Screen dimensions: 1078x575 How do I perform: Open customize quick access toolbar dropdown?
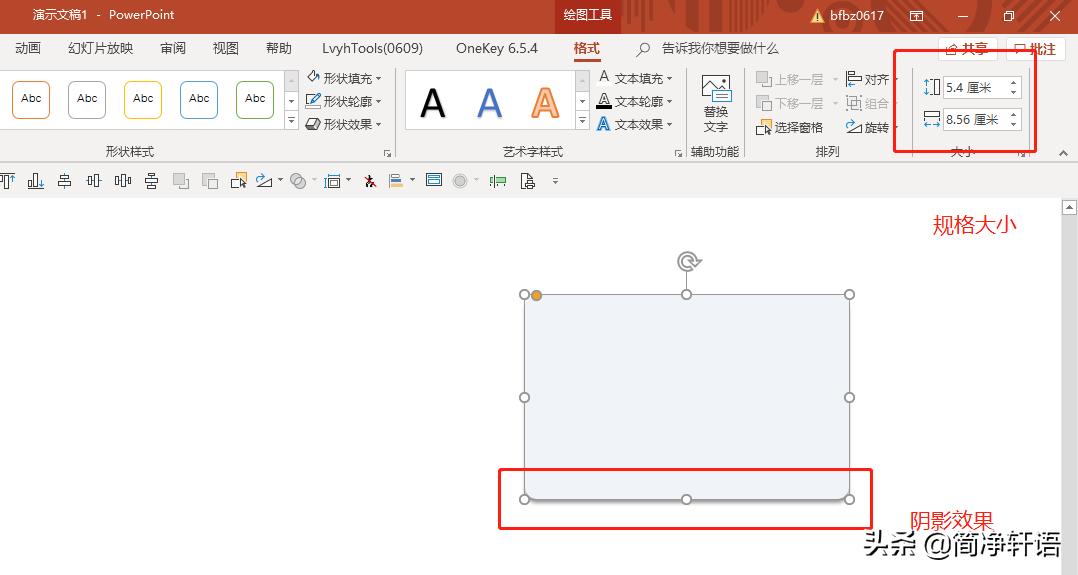pyautogui.click(x=555, y=182)
